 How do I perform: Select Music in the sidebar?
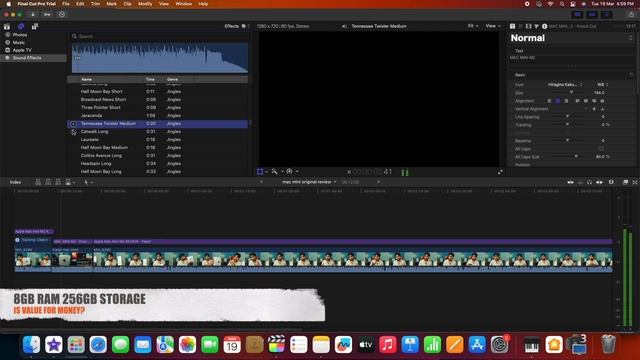[x=19, y=42]
